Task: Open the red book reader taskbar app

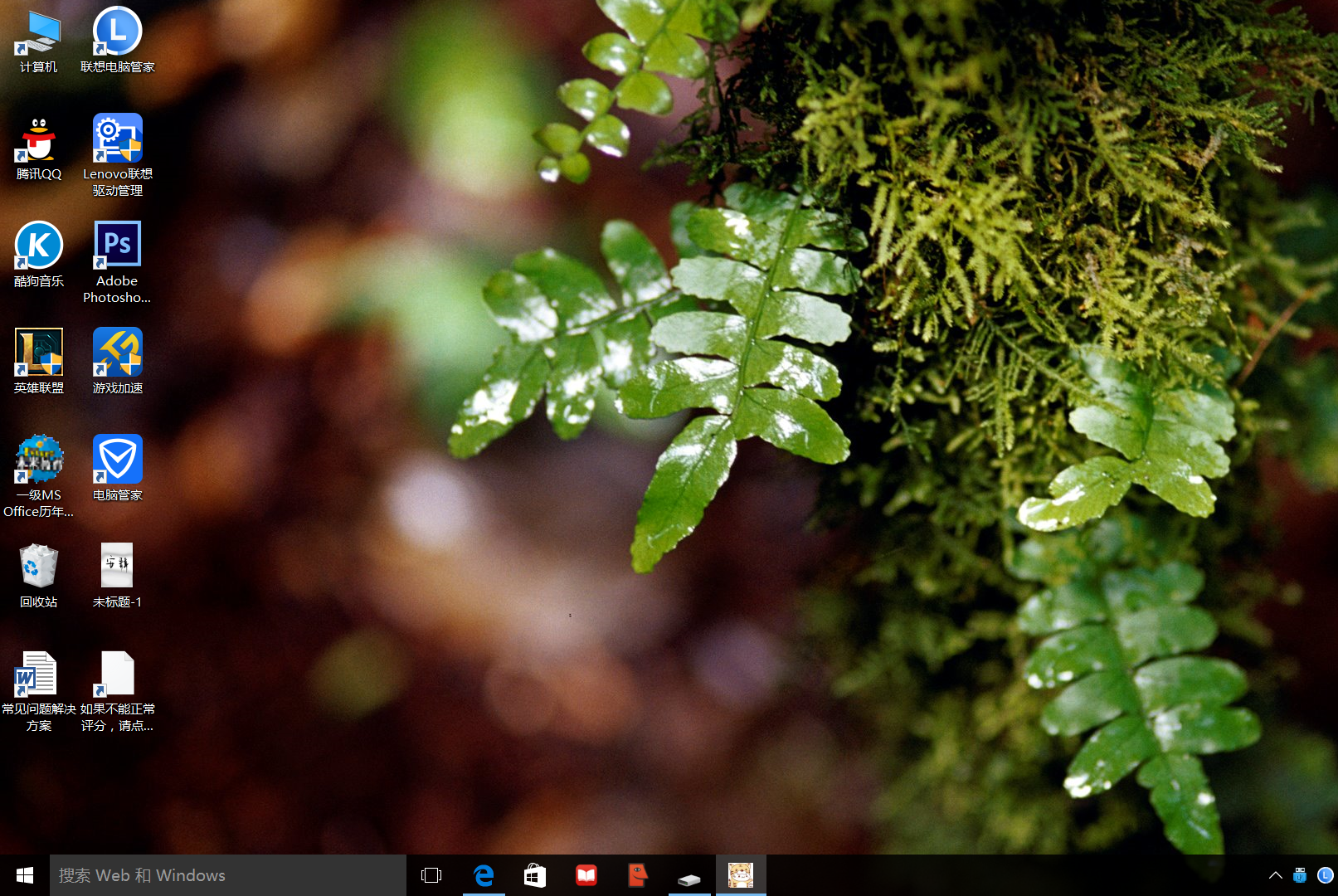Action: click(586, 875)
